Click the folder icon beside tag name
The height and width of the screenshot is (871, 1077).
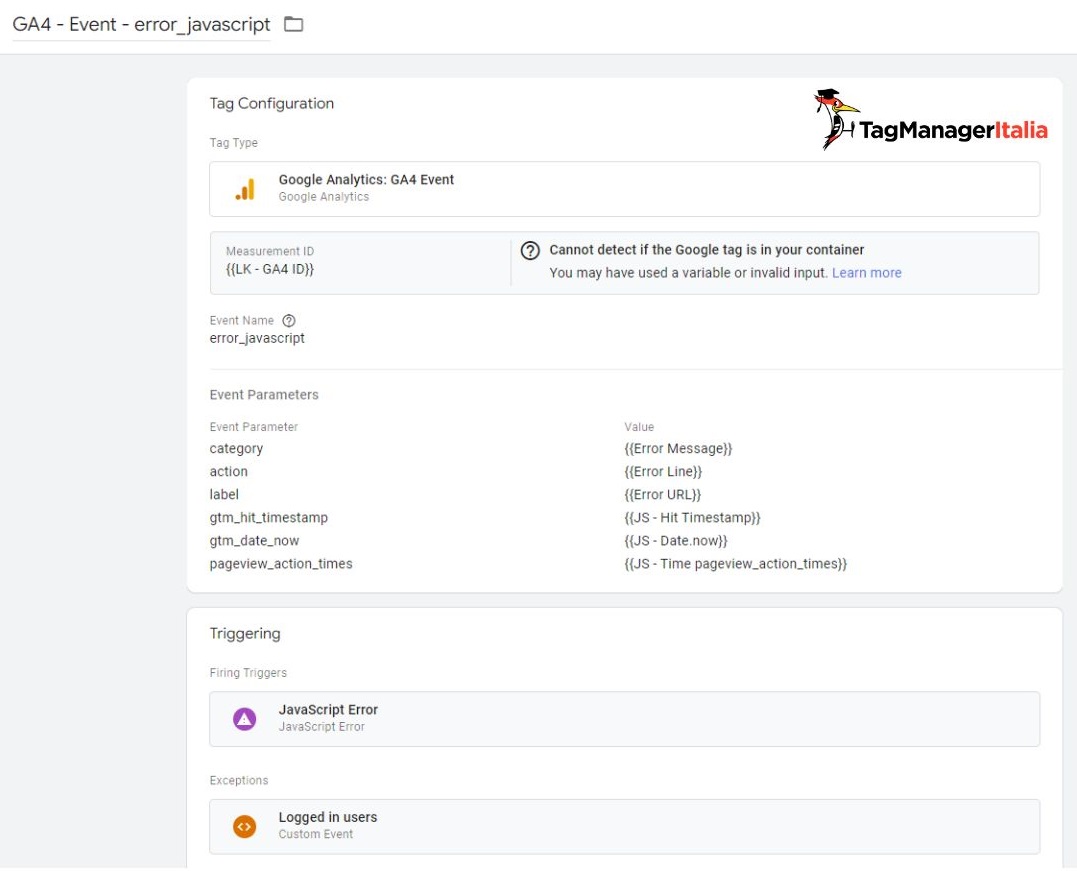point(293,24)
